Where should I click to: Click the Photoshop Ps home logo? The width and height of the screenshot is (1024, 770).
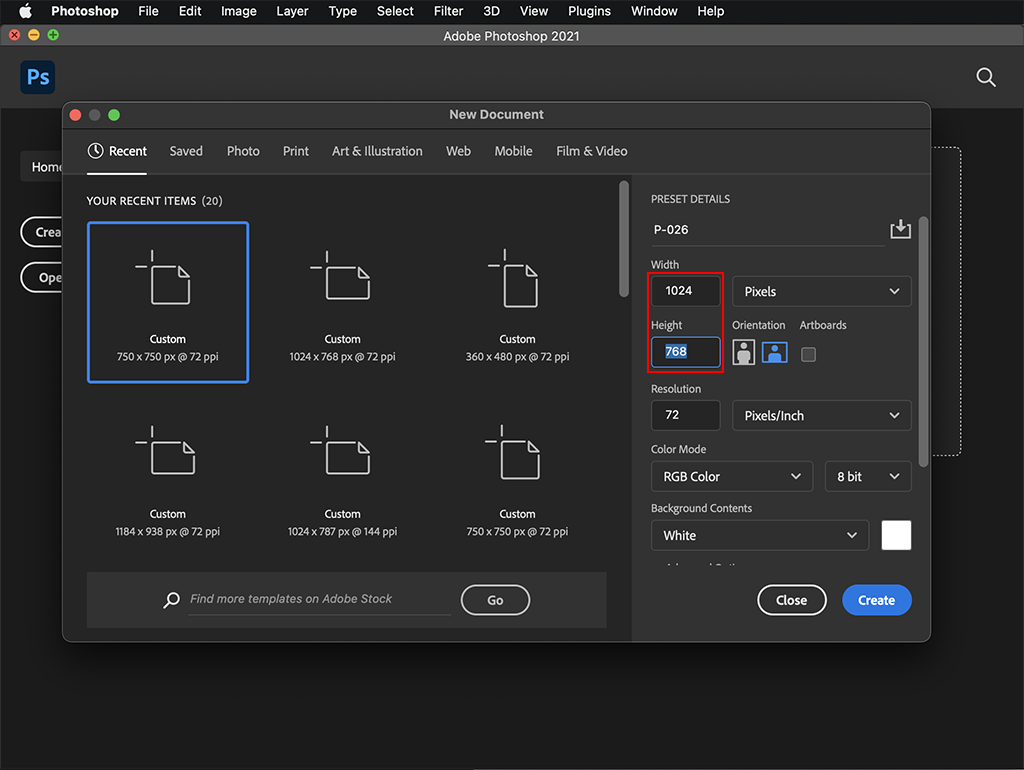tap(38, 77)
